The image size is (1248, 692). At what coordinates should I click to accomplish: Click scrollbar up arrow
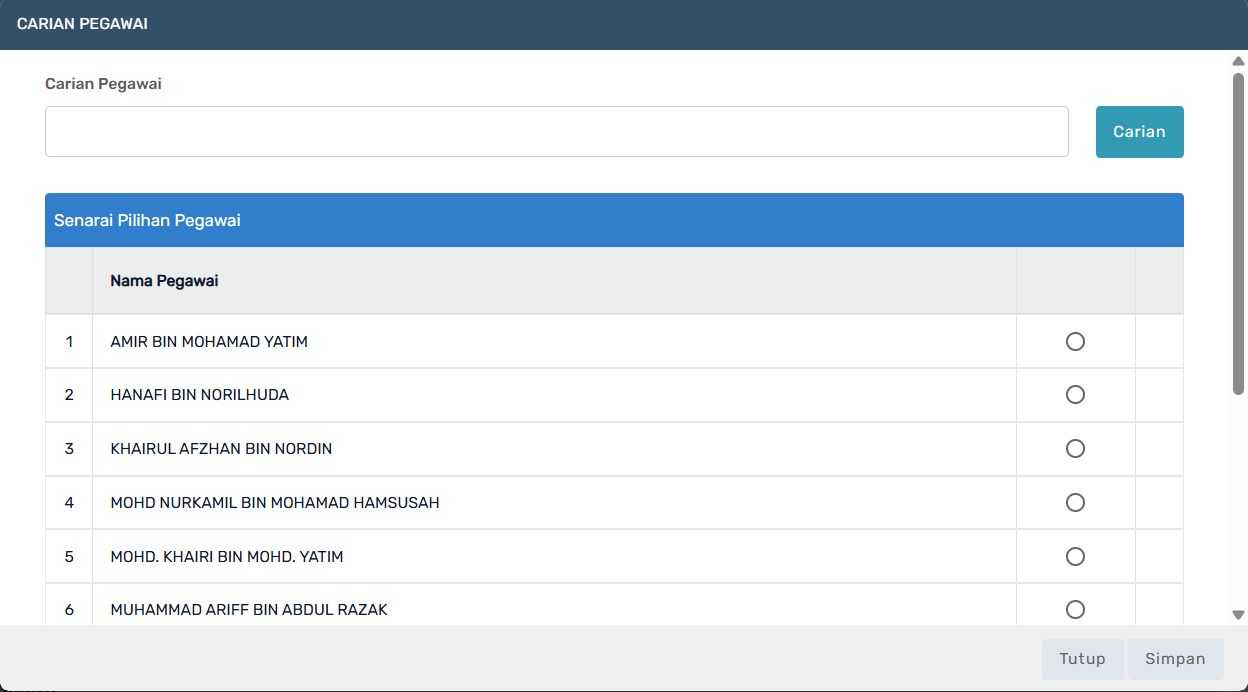(1238, 61)
